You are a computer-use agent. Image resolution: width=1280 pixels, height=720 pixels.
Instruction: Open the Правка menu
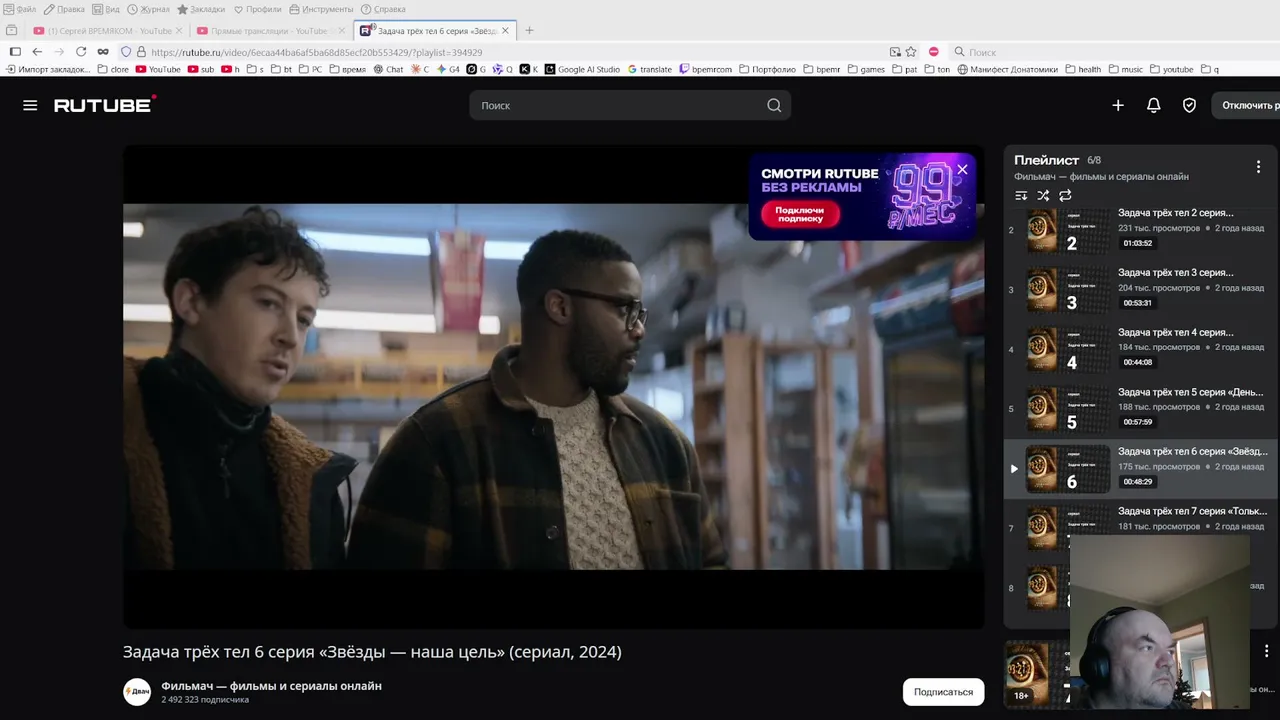pos(65,9)
